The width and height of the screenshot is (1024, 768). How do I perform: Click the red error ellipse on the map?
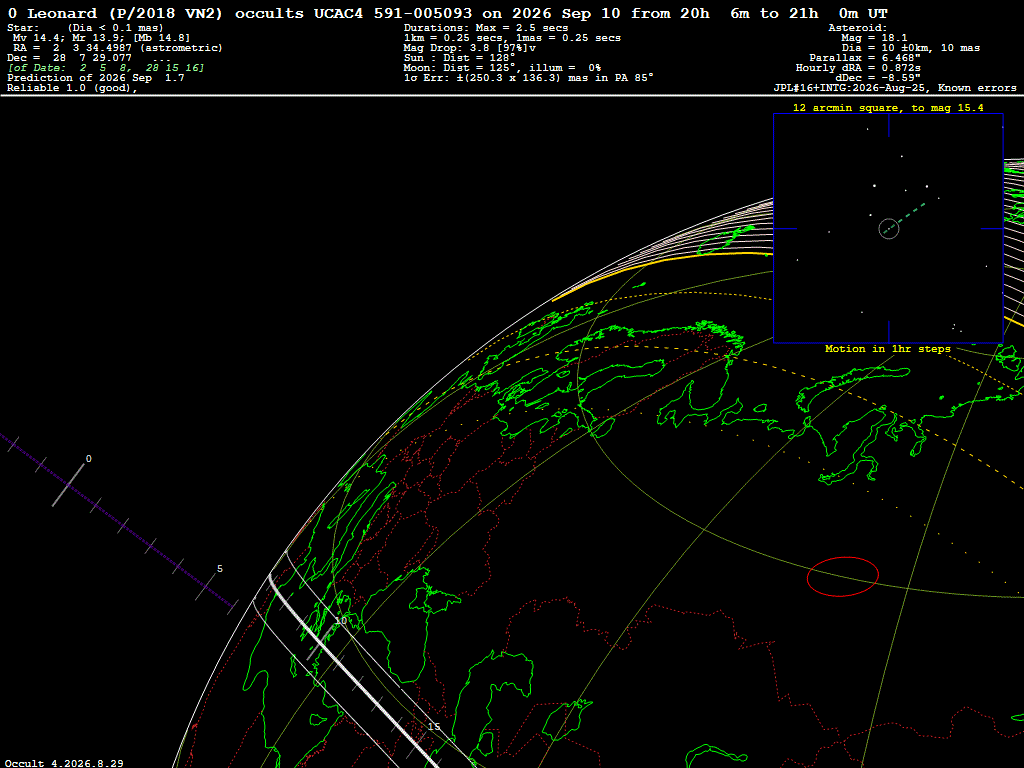[842, 577]
